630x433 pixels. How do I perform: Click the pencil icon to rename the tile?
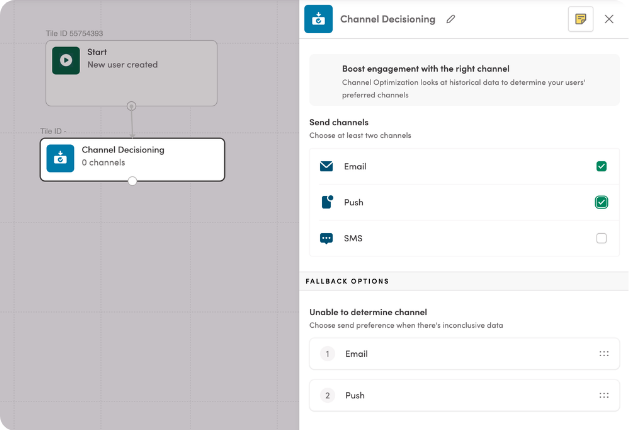(x=451, y=19)
